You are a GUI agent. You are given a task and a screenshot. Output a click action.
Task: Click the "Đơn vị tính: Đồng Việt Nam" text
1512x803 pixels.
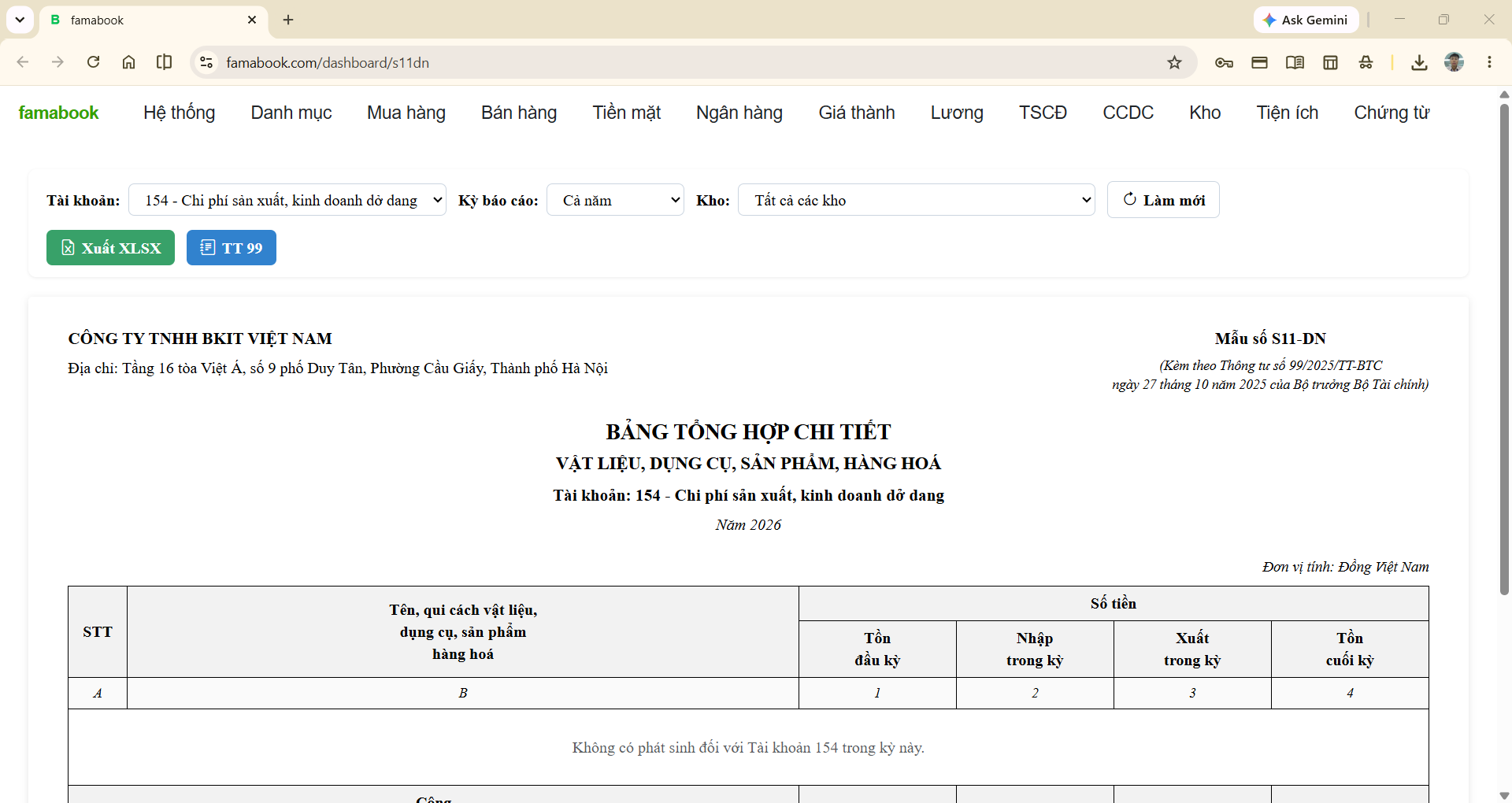click(x=1345, y=567)
